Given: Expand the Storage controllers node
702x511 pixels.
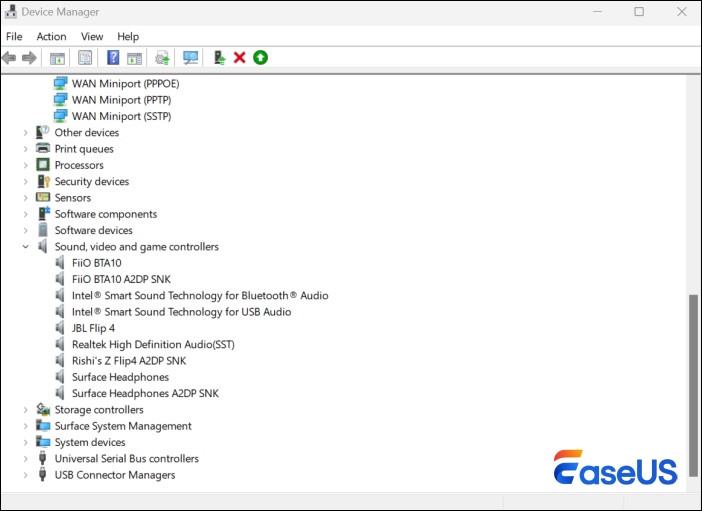Looking at the screenshot, I should point(26,410).
